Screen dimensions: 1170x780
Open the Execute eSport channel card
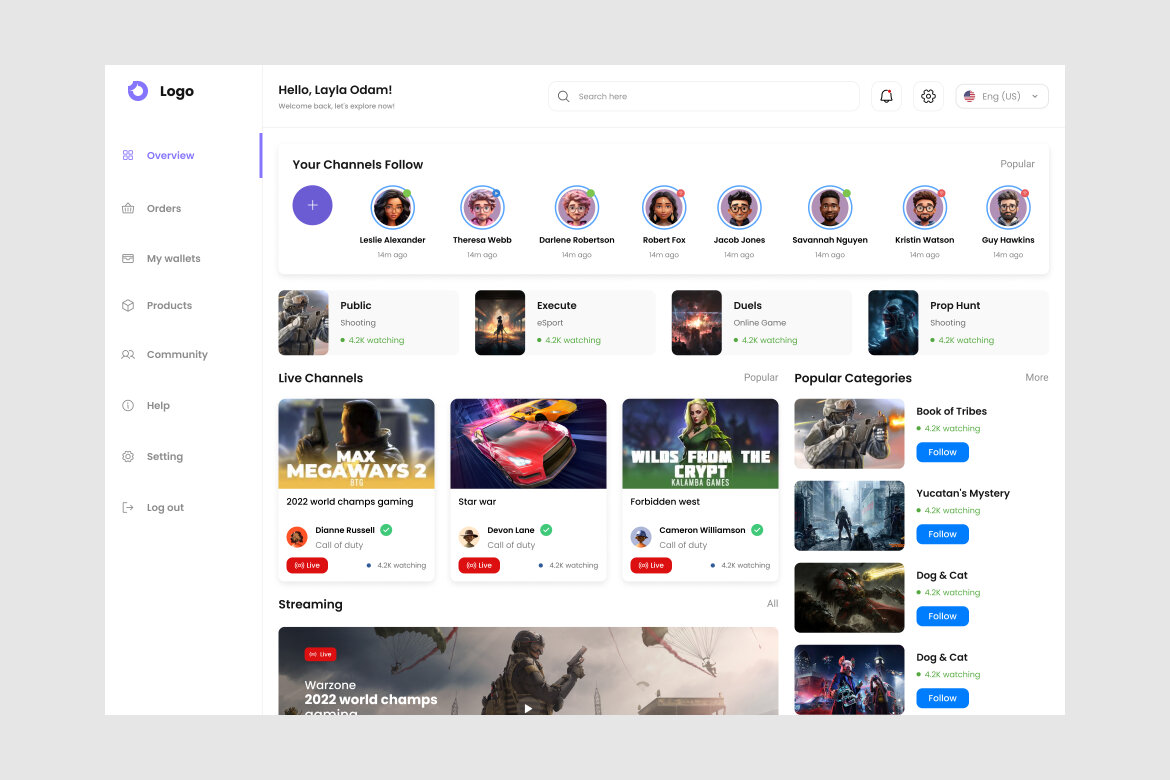pyautogui.click(x=565, y=322)
